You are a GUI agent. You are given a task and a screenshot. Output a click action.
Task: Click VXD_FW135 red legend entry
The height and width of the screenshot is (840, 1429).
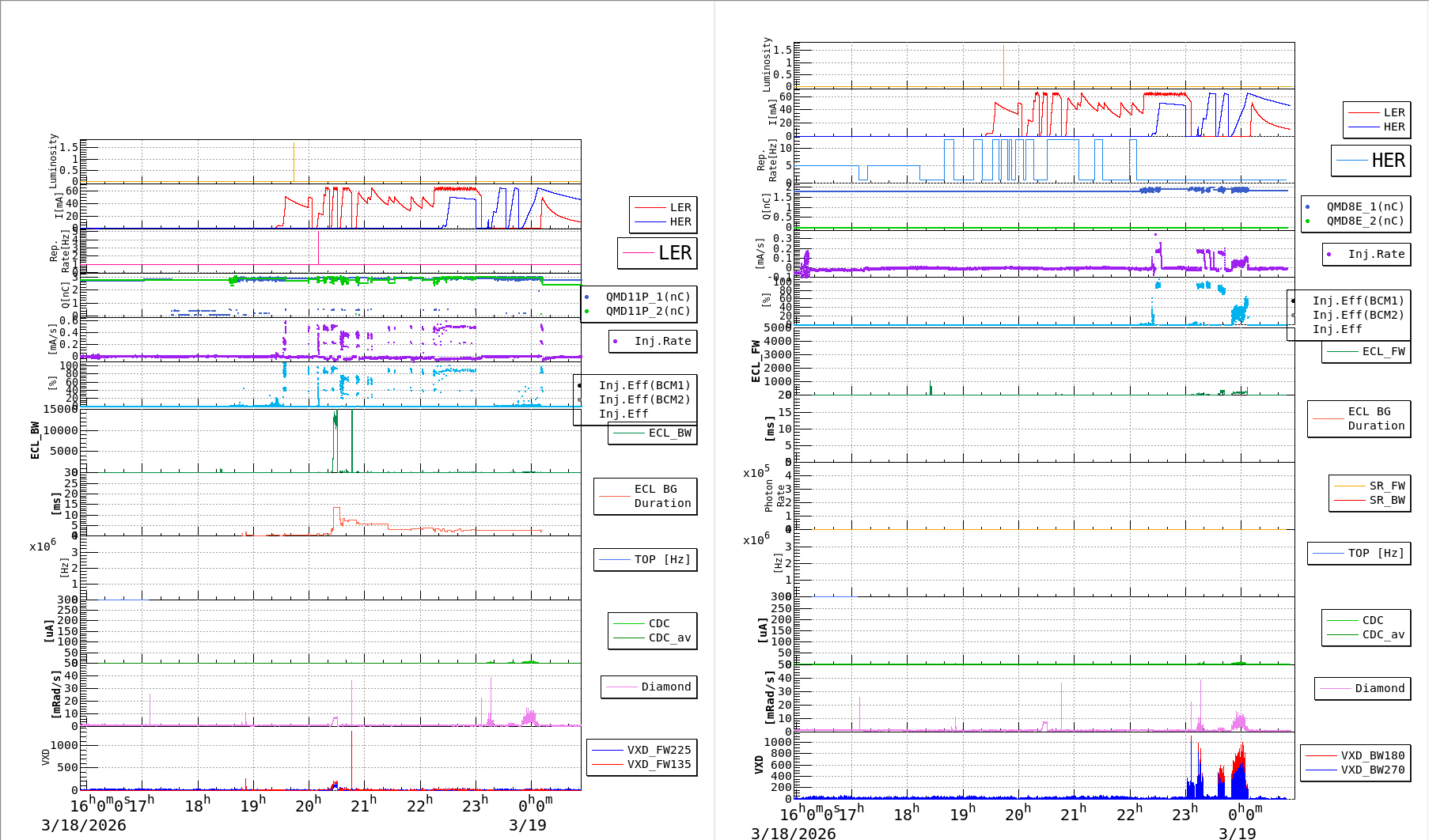[x=658, y=764]
